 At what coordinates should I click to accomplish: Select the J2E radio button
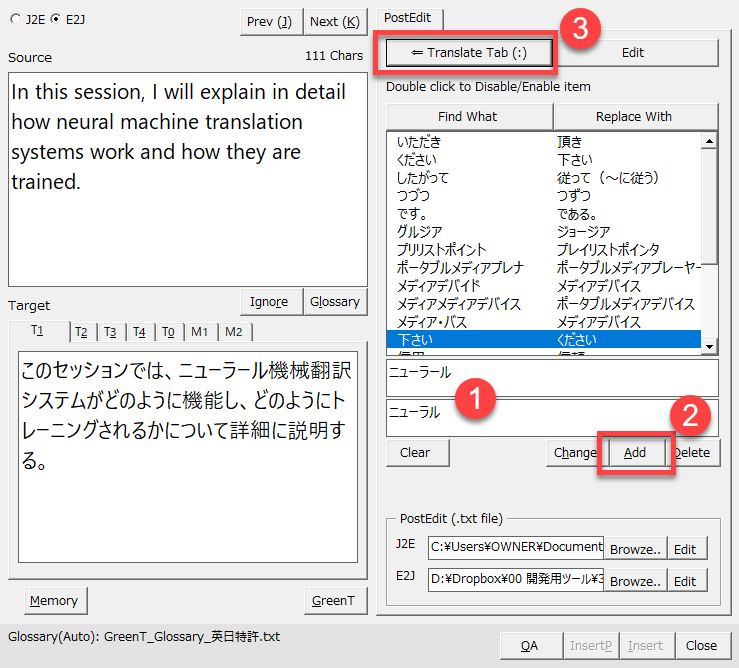tap(15, 20)
